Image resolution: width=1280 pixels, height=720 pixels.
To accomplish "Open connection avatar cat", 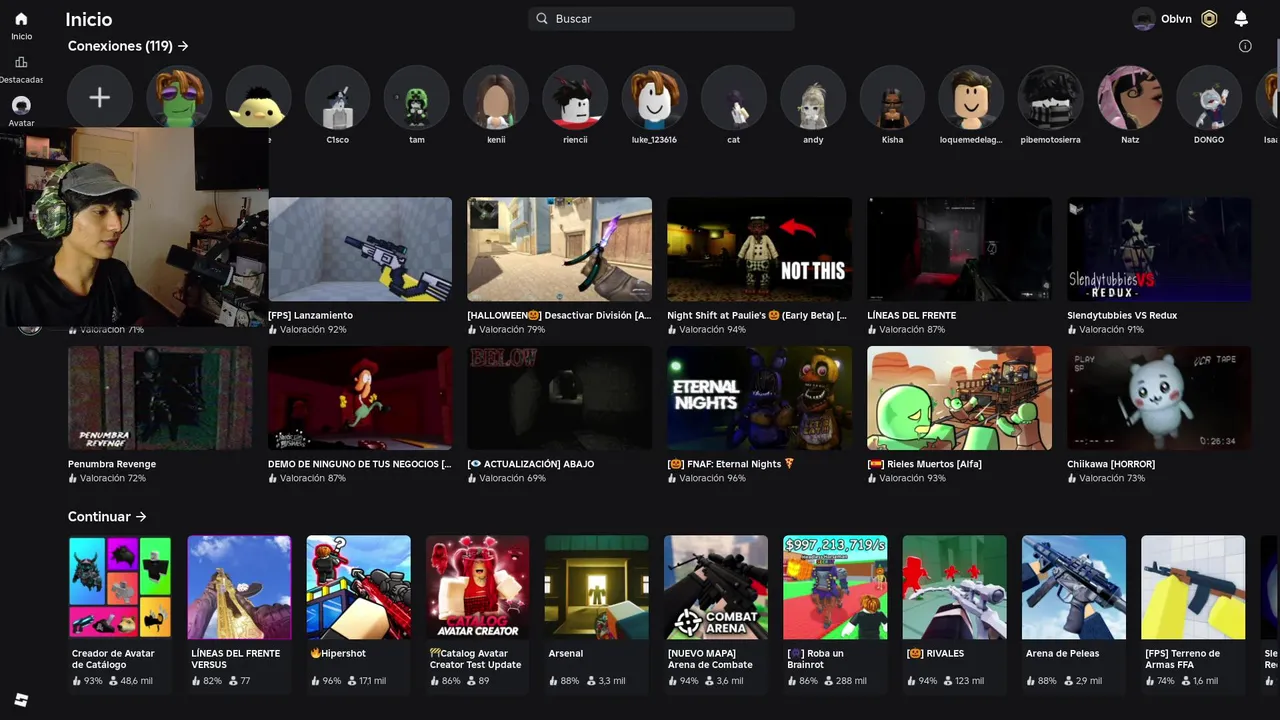I will (734, 97).
